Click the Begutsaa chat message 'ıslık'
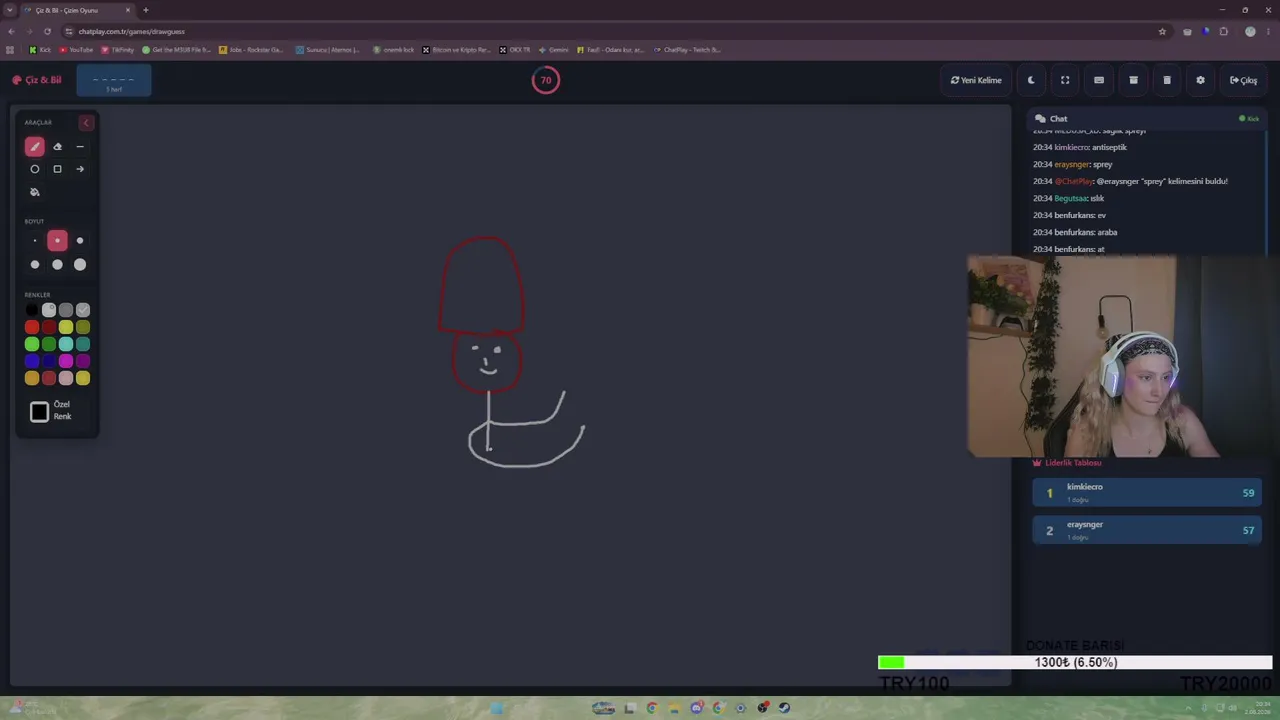The image size is (1280, 720). [x=1097, y=199]
